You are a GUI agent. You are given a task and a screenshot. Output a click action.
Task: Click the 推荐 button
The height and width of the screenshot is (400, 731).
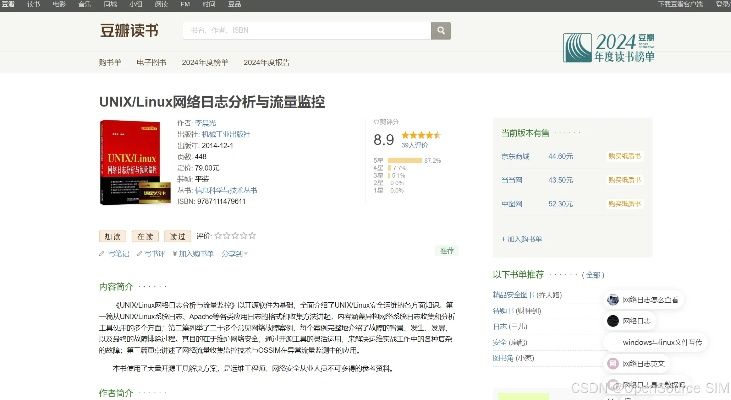446,251
